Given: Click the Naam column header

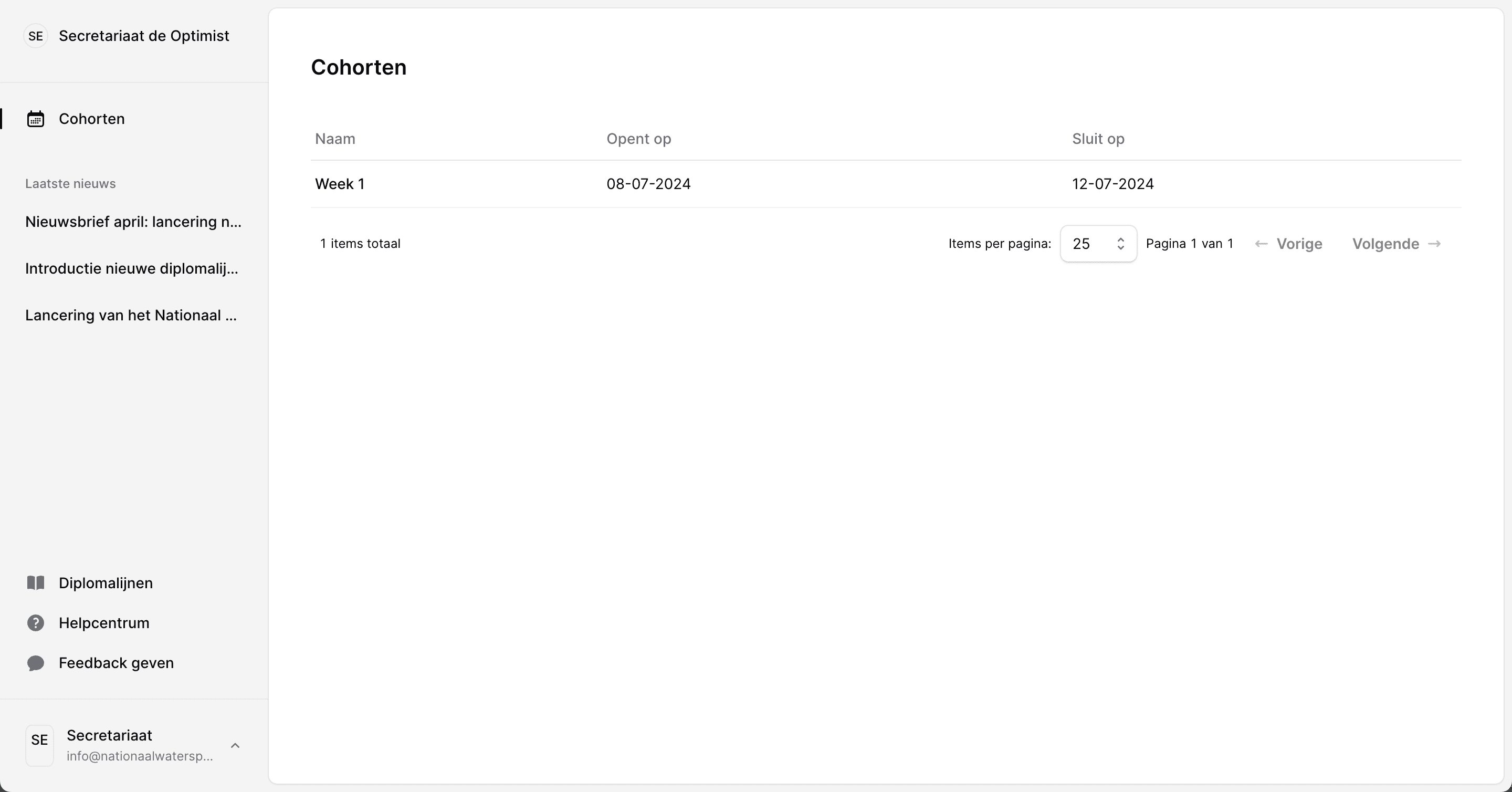Looking at the screenshot, I should coord(335,139).
